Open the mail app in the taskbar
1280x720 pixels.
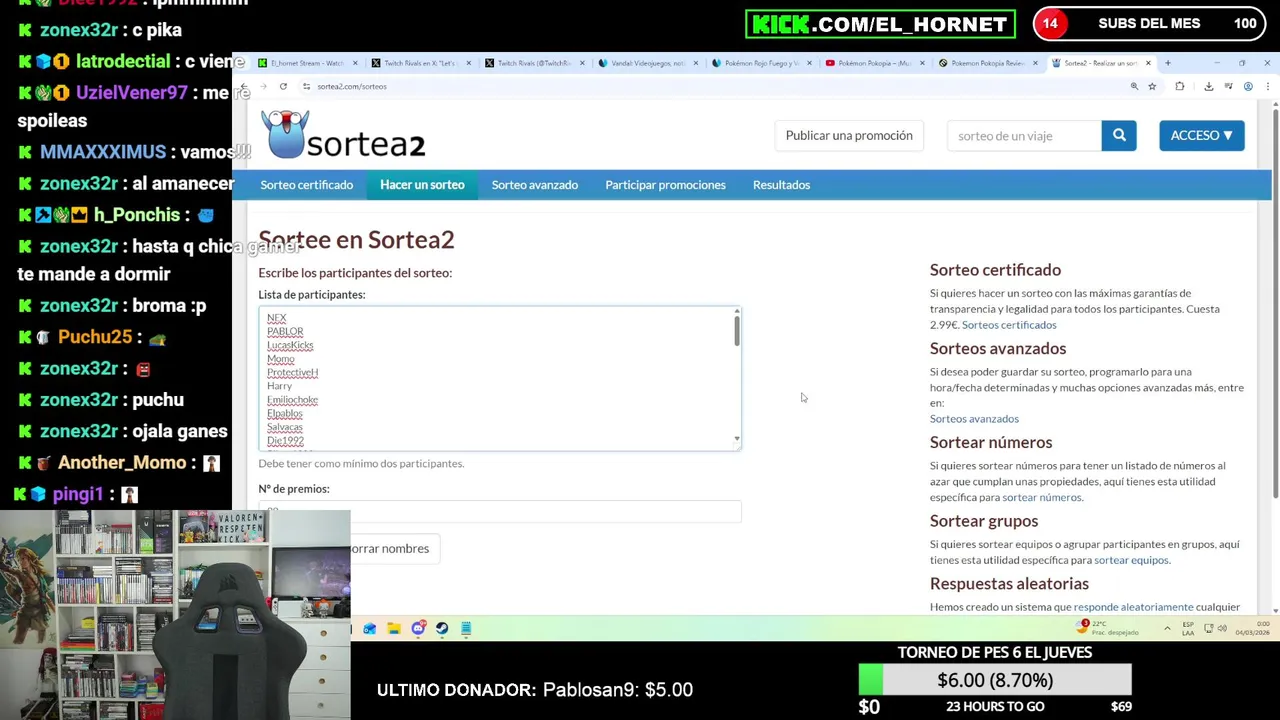coord(370,628)
